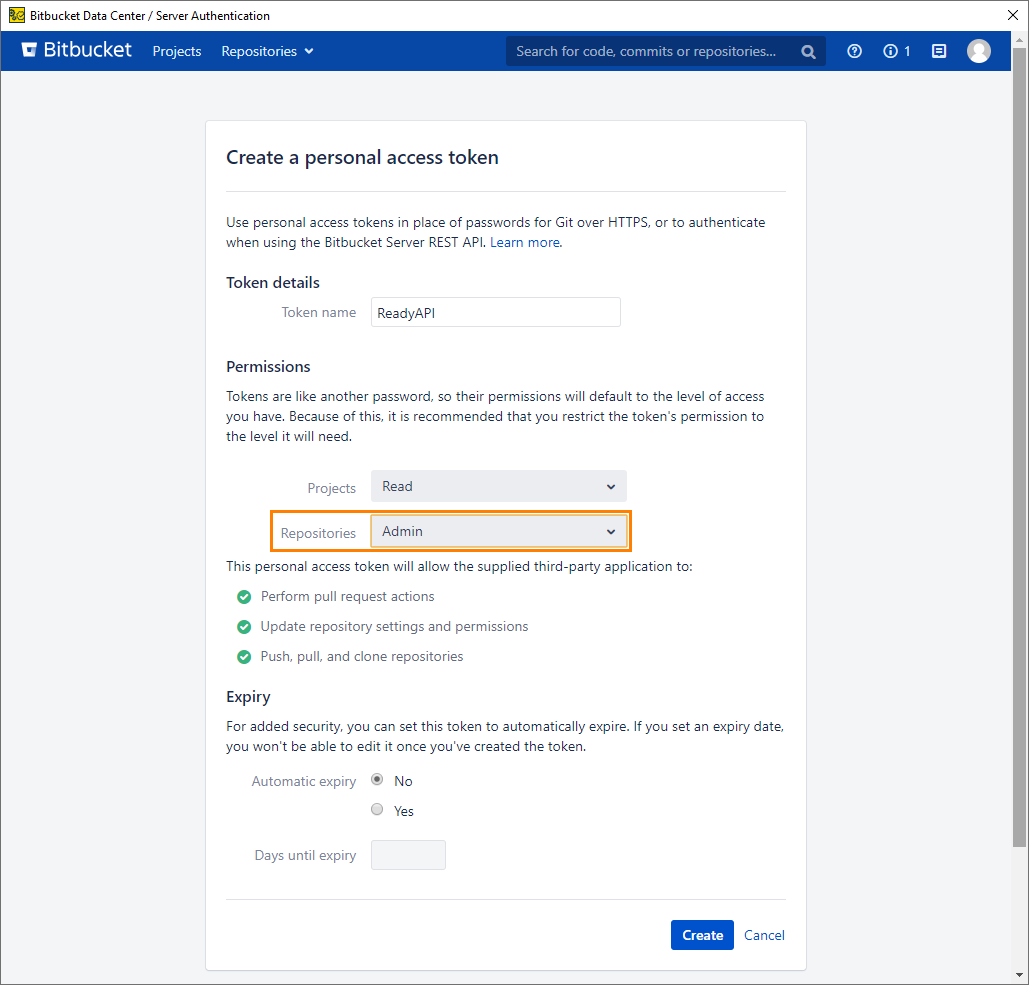Select No for Automatic expiry

pos(377,779)
